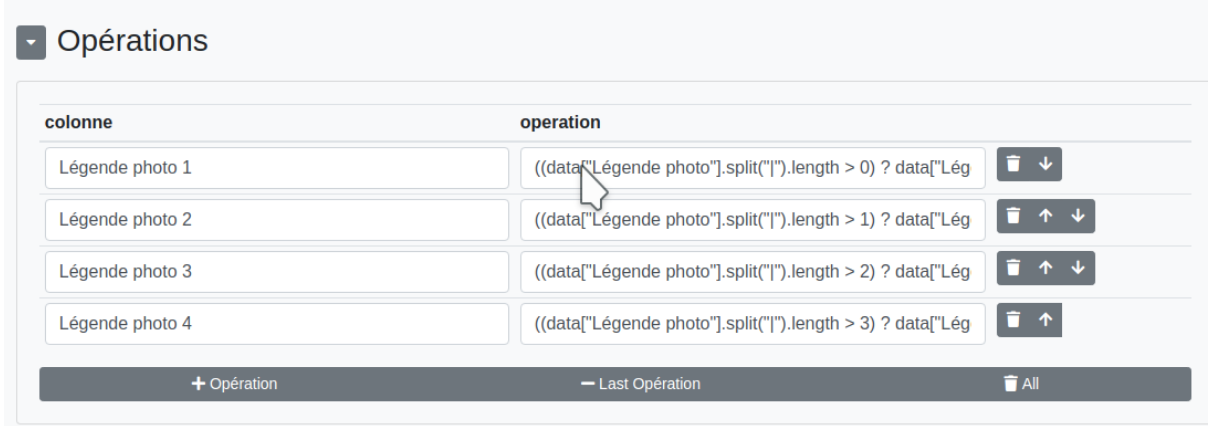Collapse the Opérations section
The image size is (1208, 426).
(30, 43)
